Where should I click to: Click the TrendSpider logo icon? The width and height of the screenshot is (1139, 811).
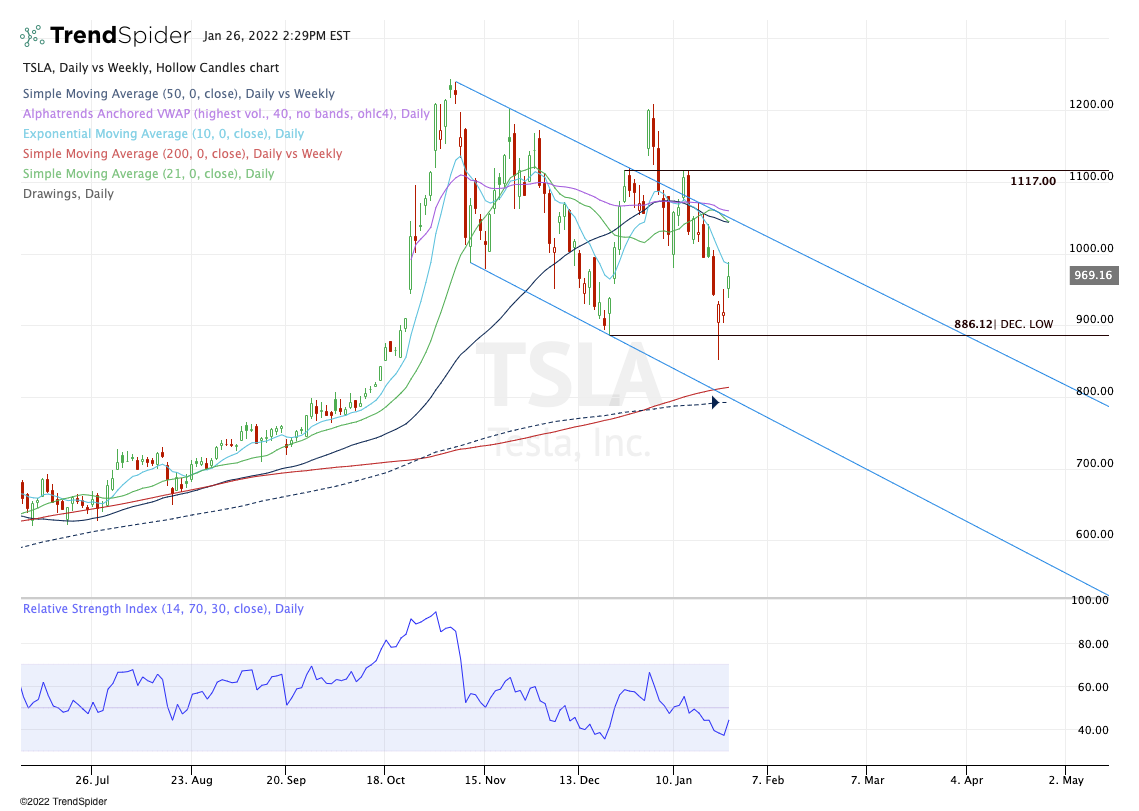32,36
